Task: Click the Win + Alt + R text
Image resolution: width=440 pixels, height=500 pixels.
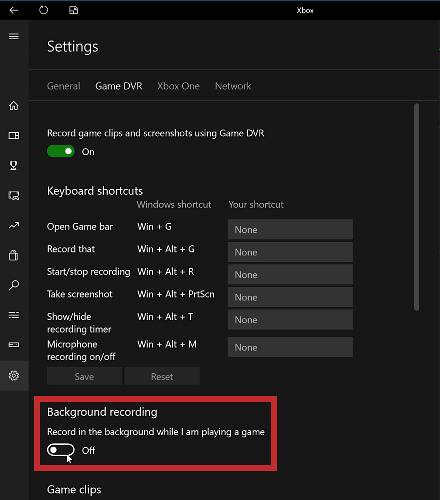Action: click(x=166, y=272)
